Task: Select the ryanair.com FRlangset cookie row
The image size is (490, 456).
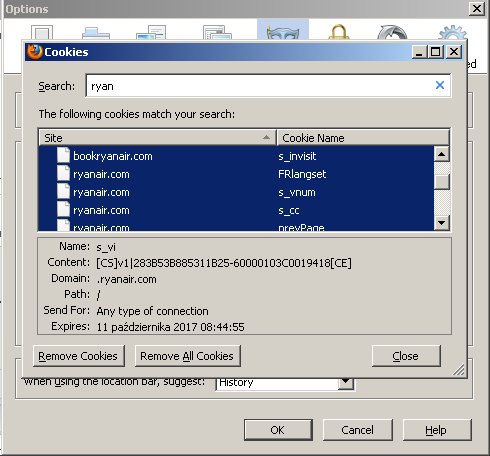Action: pos(236,174)
